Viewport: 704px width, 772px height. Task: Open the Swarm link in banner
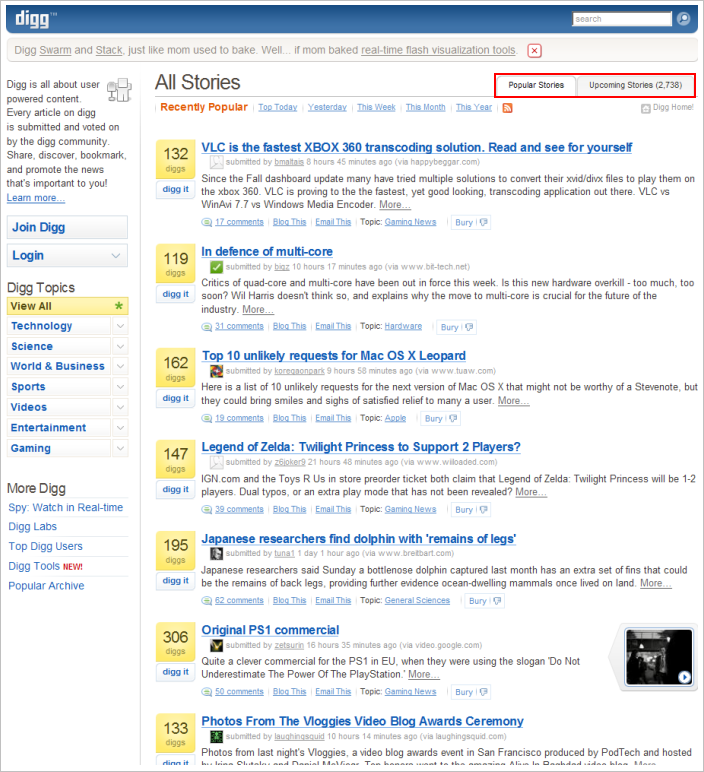pos(55,50)
